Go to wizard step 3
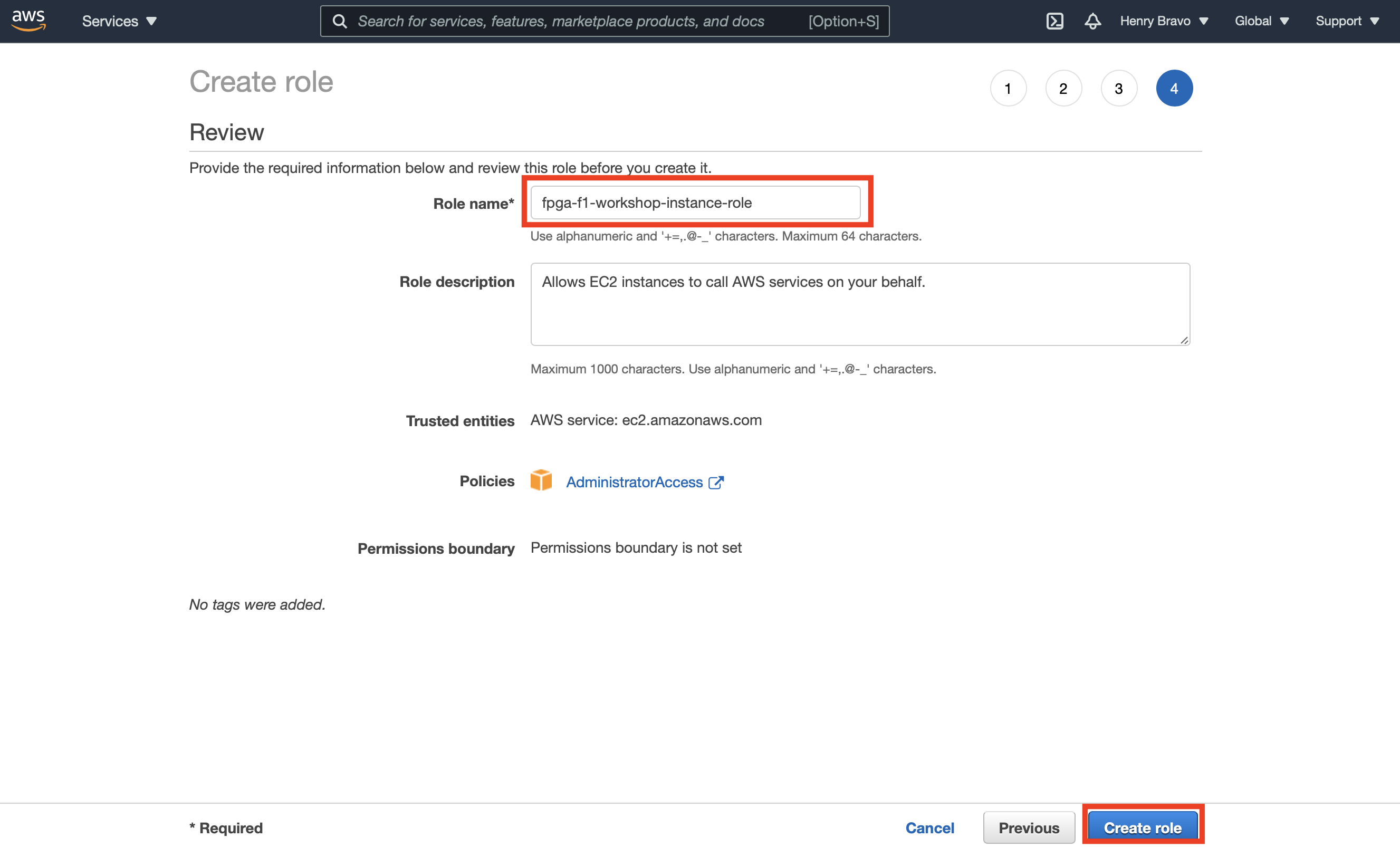The width and height of the screenshot is (1400, 847). click(1119, 88)
